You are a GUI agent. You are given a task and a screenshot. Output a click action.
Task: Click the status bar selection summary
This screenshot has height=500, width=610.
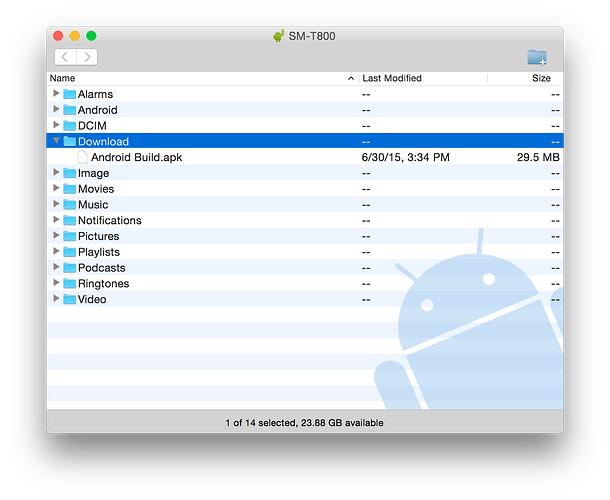[304, 423]
